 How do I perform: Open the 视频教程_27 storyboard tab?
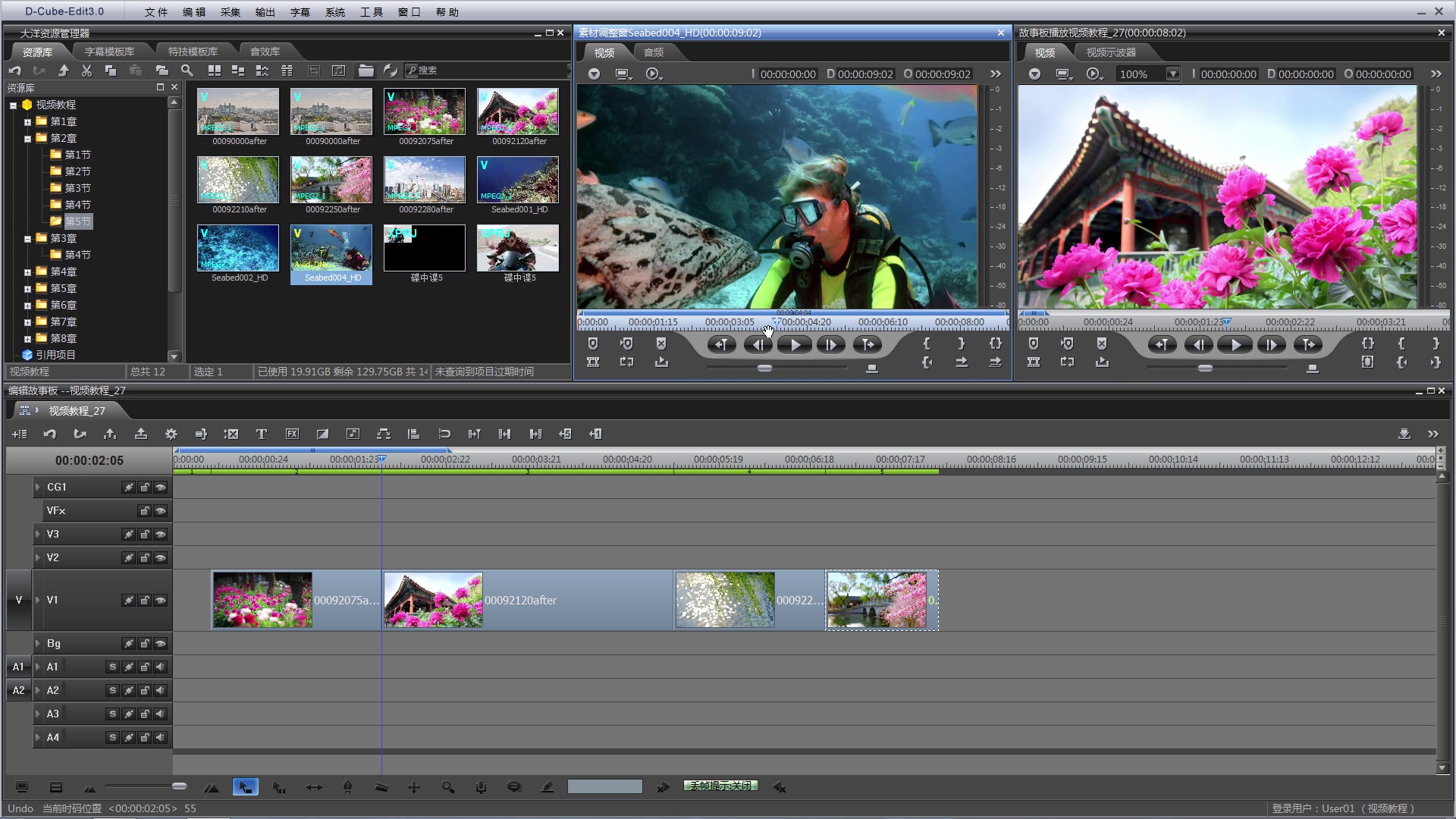(x=77, y=411)
